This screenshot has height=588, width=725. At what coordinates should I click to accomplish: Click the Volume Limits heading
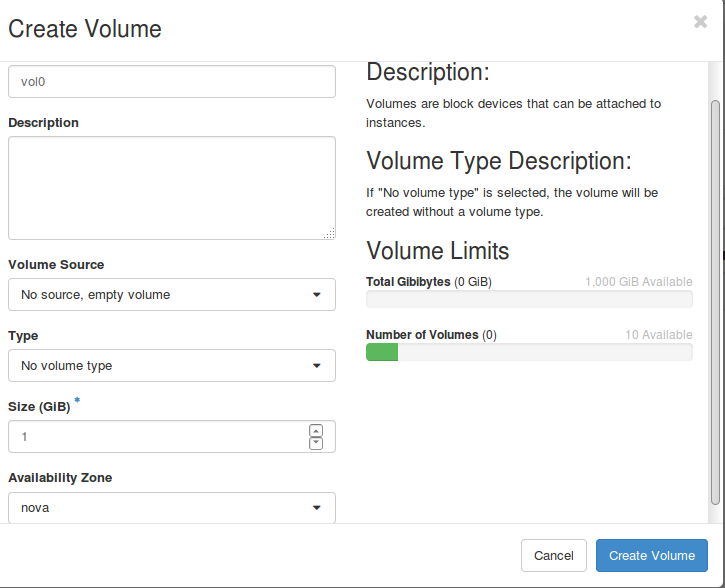[x=437, y=251]
